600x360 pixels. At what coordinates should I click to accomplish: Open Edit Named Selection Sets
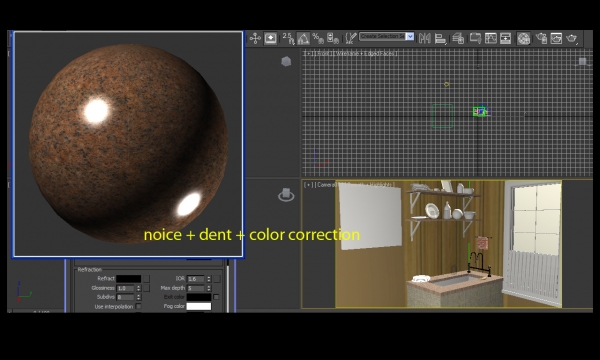point(351,38)
